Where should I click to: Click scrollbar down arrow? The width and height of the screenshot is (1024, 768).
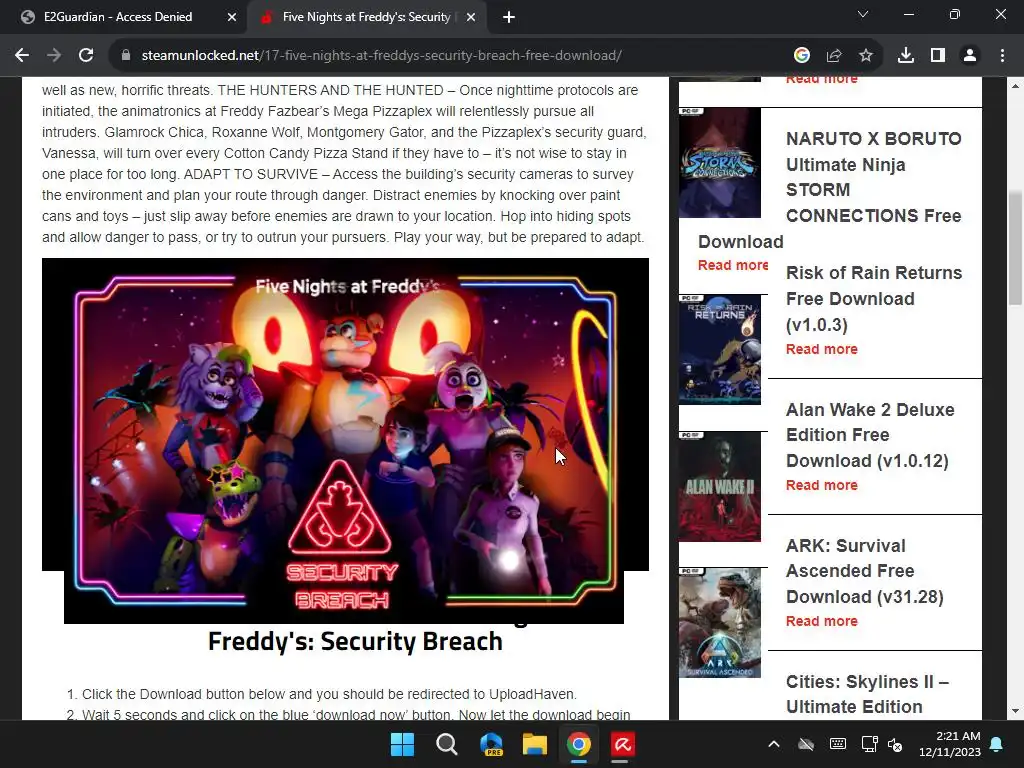coord(1014,711)
